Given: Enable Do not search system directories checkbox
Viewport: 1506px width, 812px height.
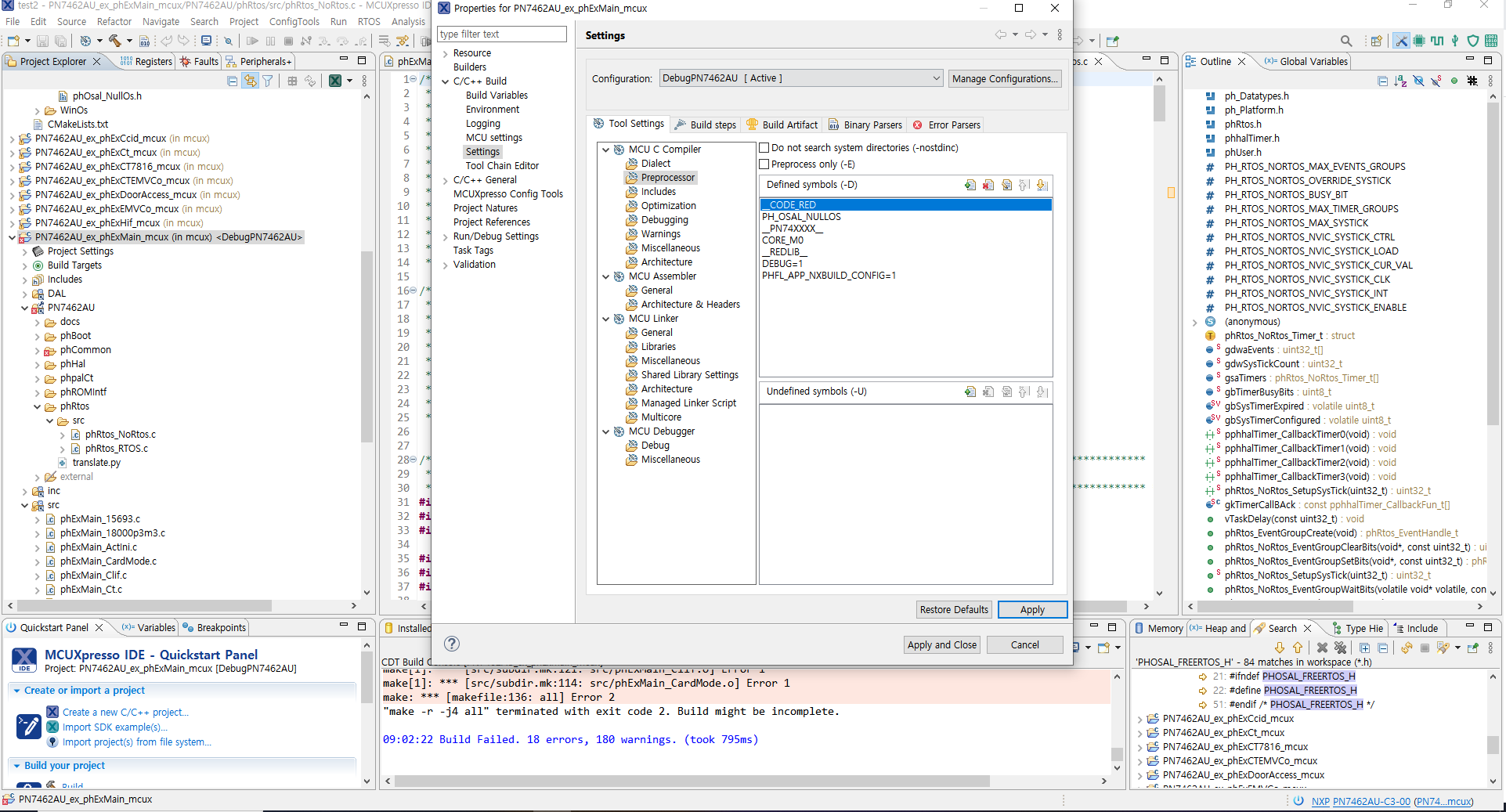Looking at the screenshot, I should click(x=764, y=147).
